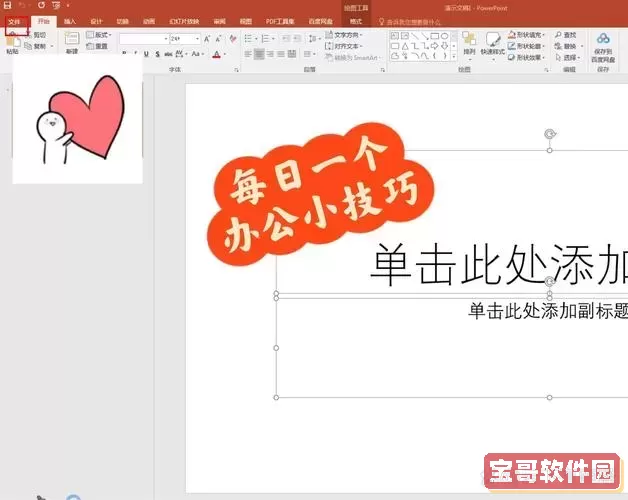Click the 排列 (Arrange) icon
The image size is (628, 500).
pos(468,42)
